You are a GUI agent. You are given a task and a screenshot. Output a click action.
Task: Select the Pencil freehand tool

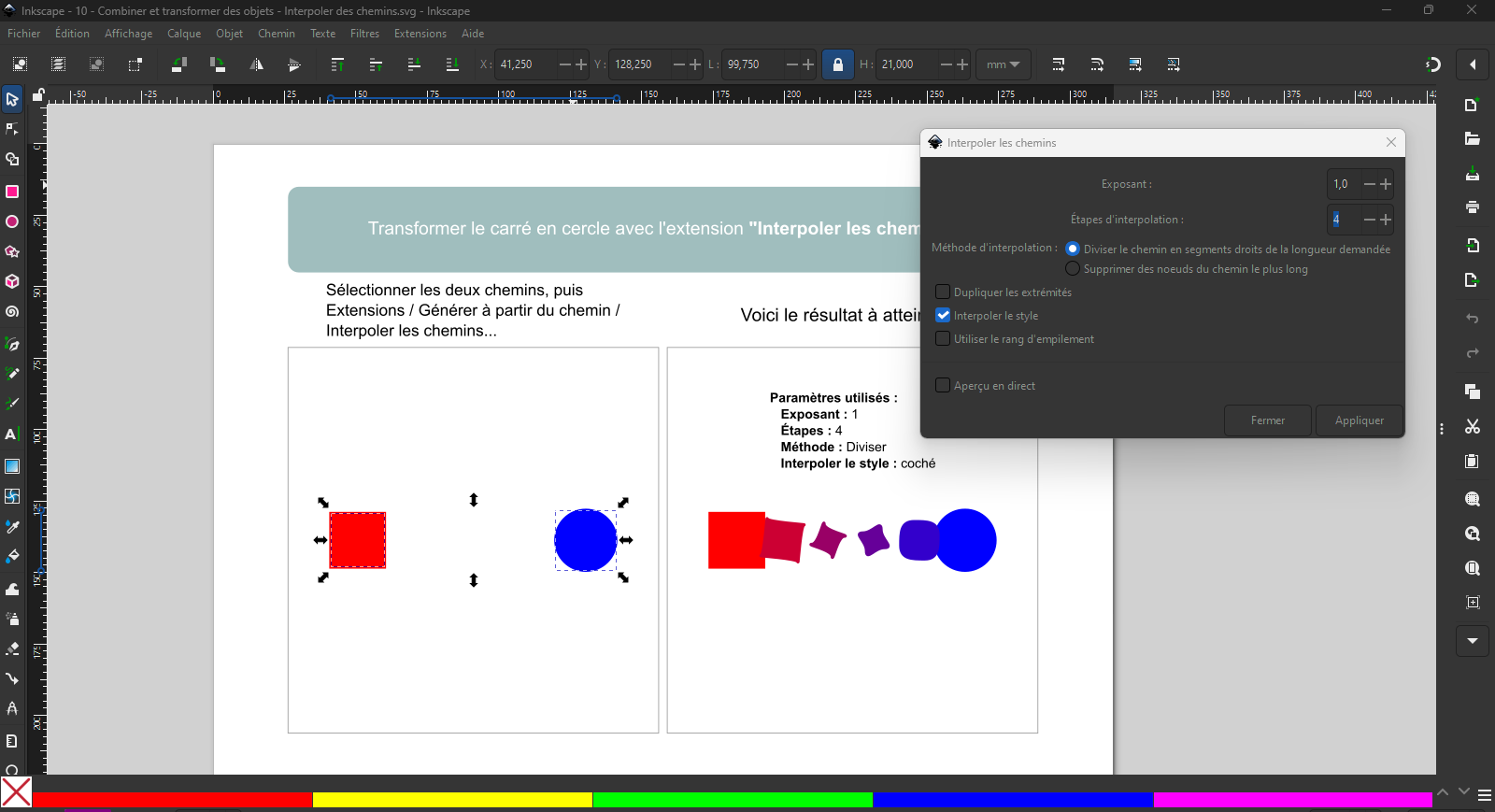point(12,374)
